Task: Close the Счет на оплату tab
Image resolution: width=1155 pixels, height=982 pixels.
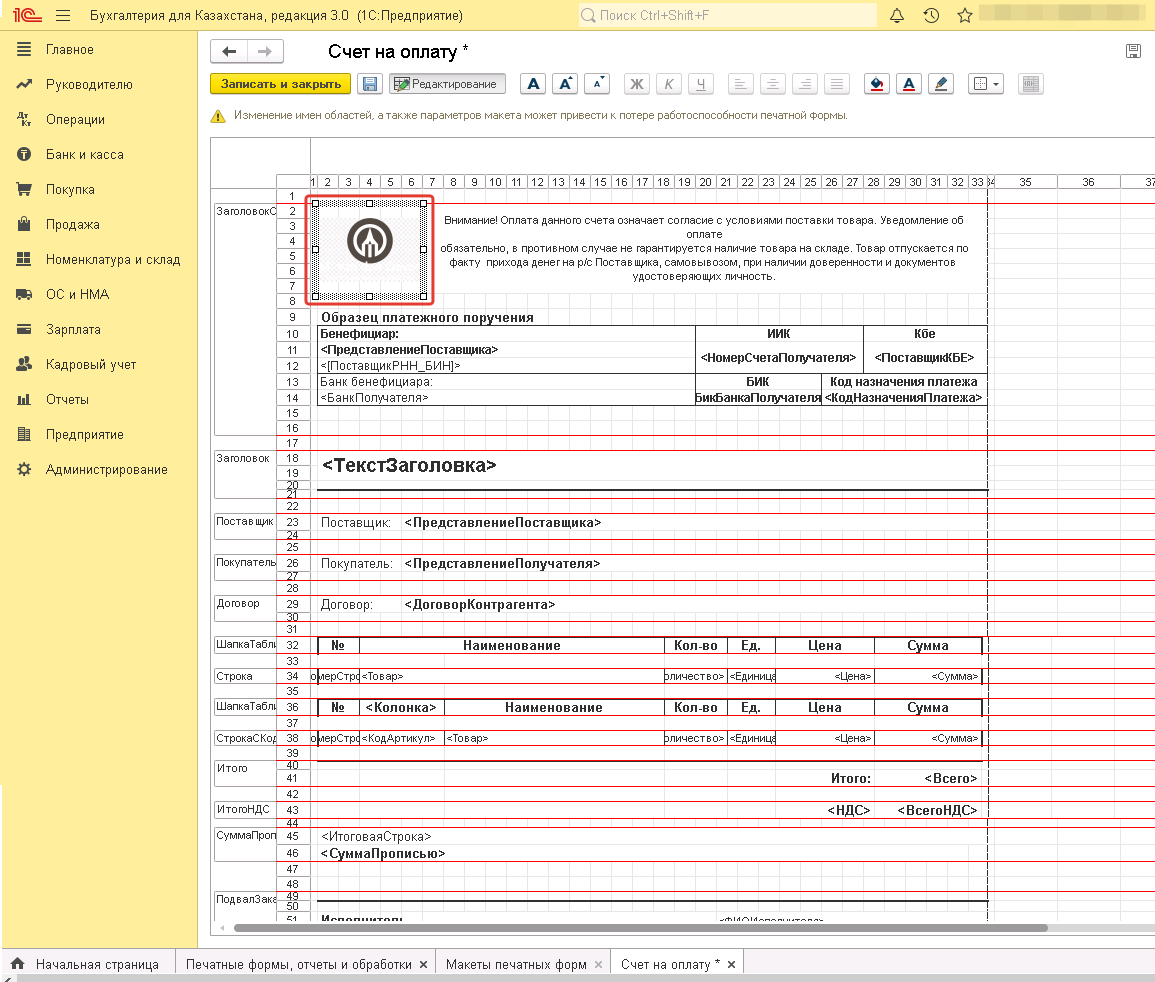Action: [x=731, y=964]
